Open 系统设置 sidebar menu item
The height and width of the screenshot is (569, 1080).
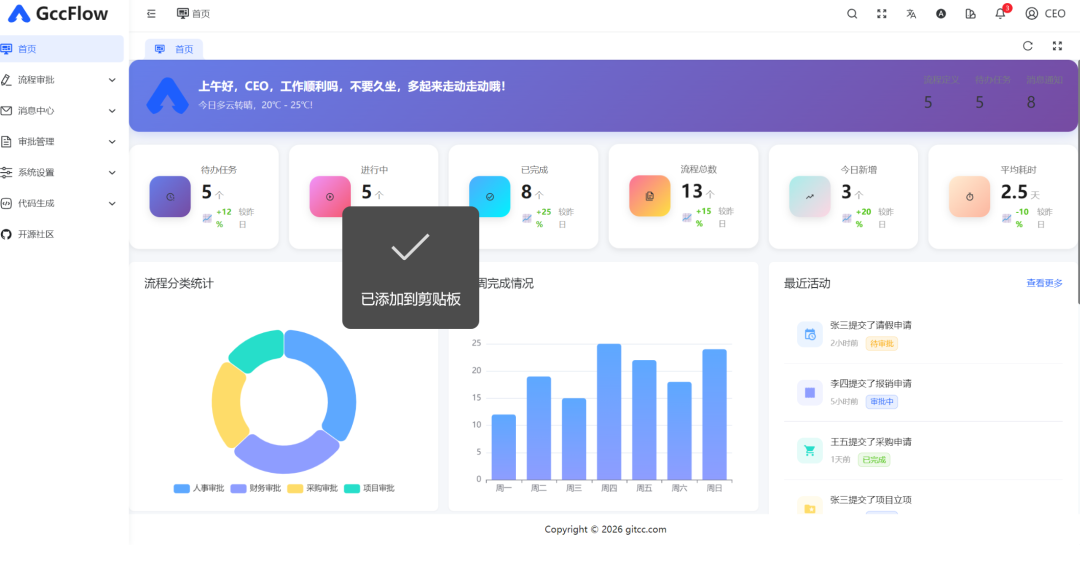click(62, 173)
